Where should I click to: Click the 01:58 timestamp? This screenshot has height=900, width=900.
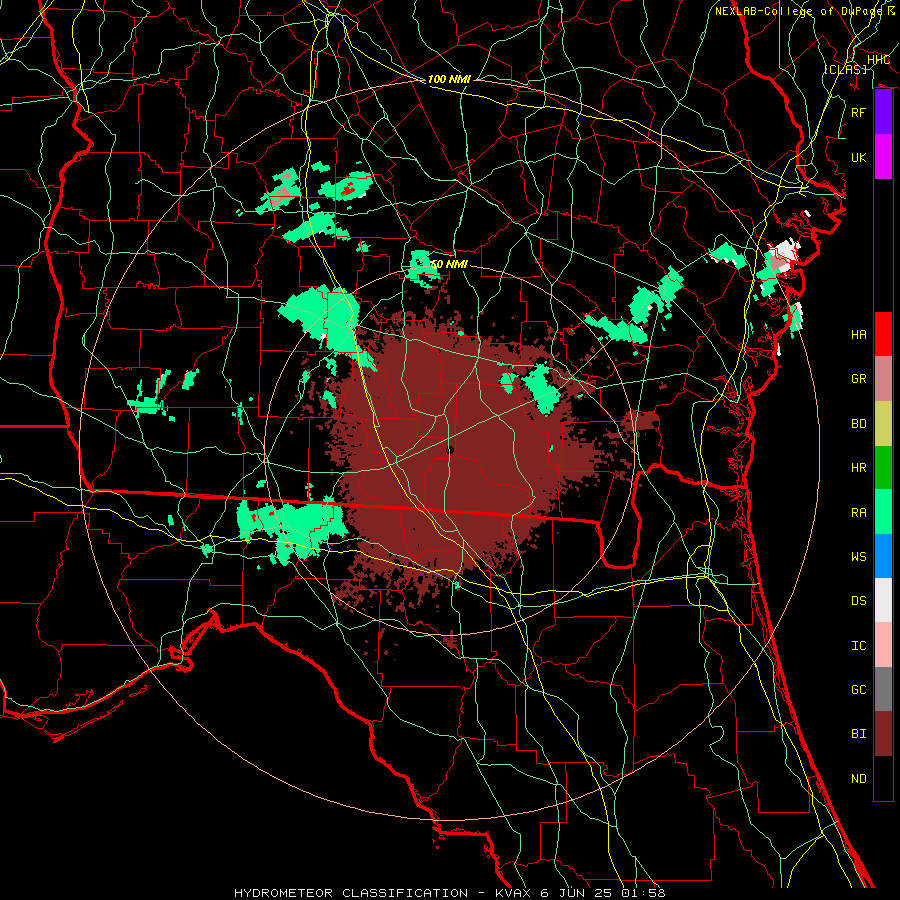tap(642, 893)
